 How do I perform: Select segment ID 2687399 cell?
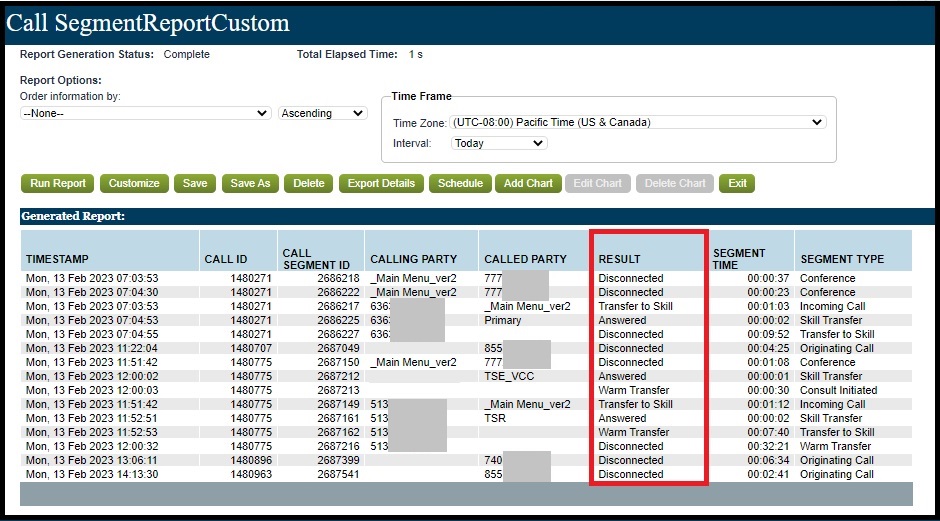[x=338, y=460]
